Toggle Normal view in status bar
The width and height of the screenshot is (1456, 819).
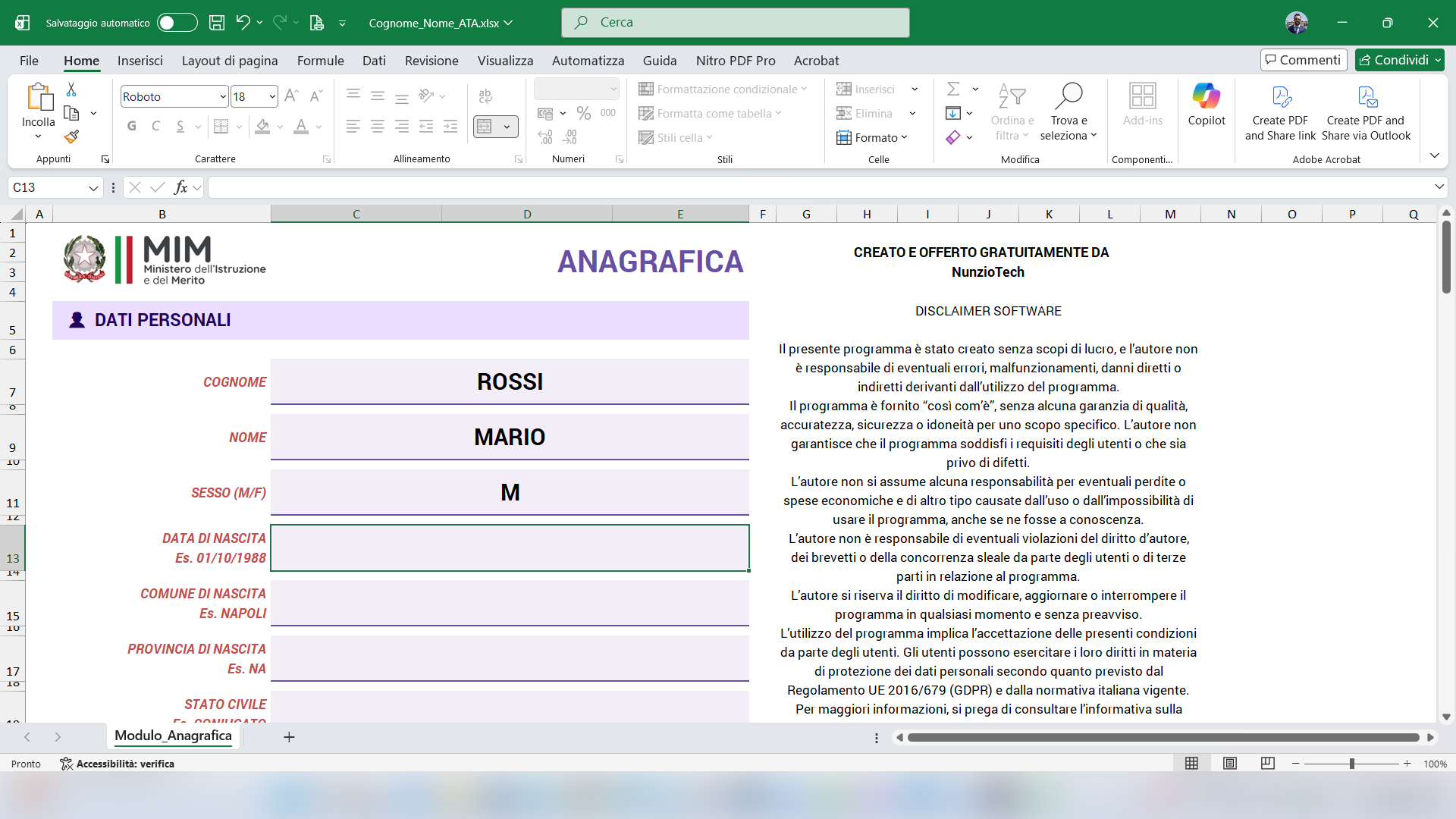point(1192,764)
